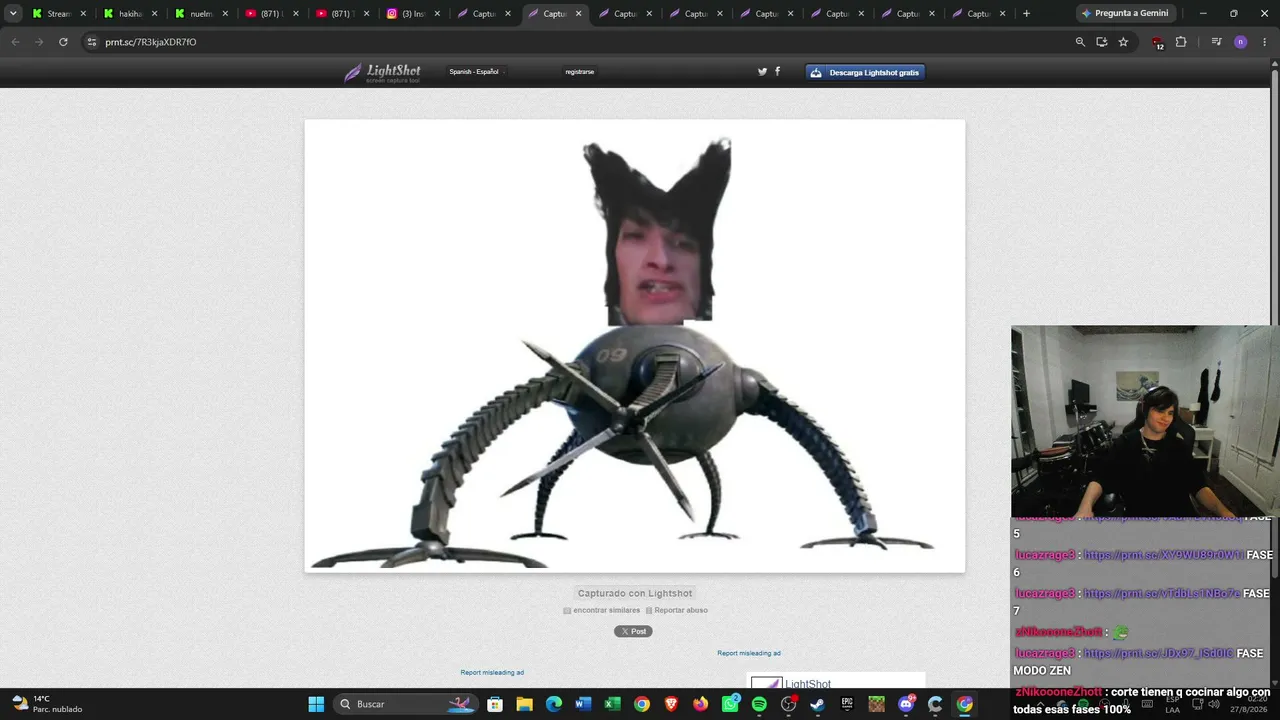Switch to the (3) Instagram tab
The height and width of the screenshot is (720, 1280).
pos(414,14)
